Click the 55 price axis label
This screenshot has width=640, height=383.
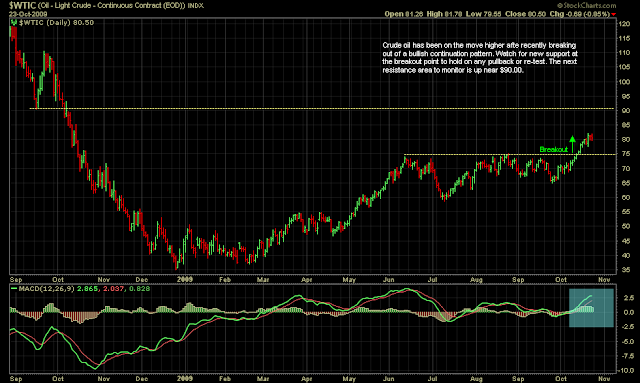point(626,212)
